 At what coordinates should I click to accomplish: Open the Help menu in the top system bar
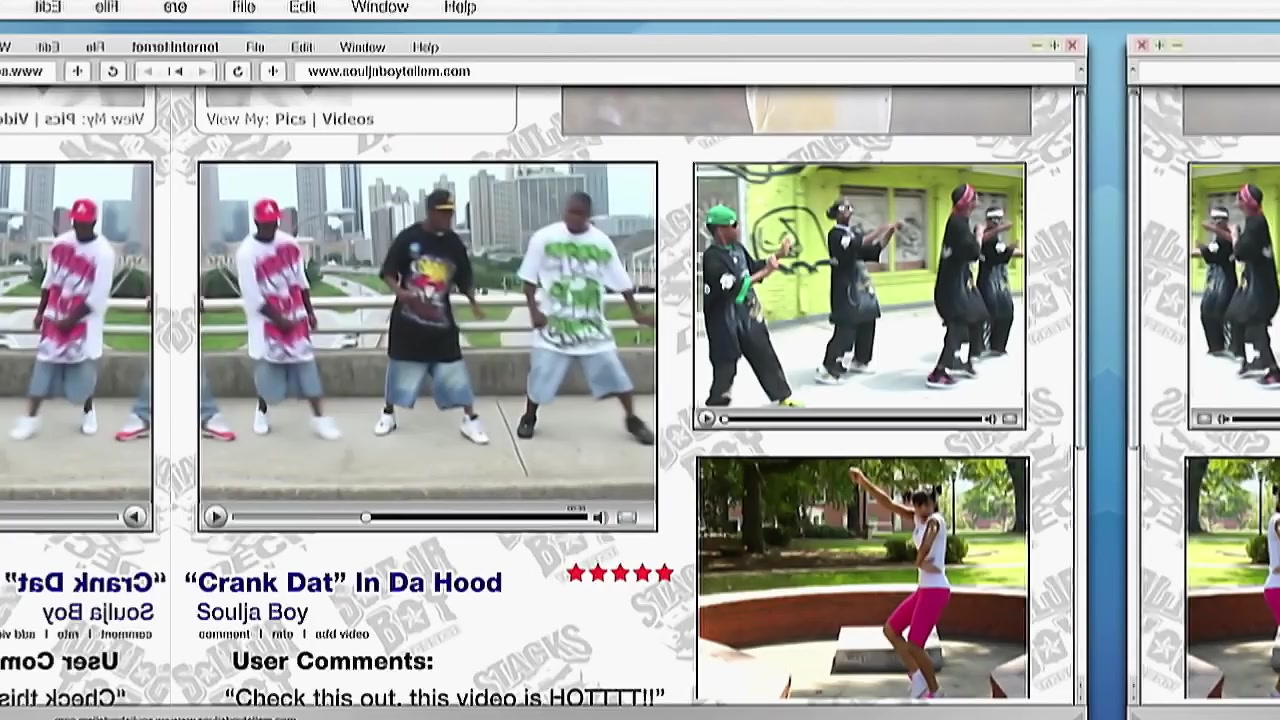tap(460, 7)
